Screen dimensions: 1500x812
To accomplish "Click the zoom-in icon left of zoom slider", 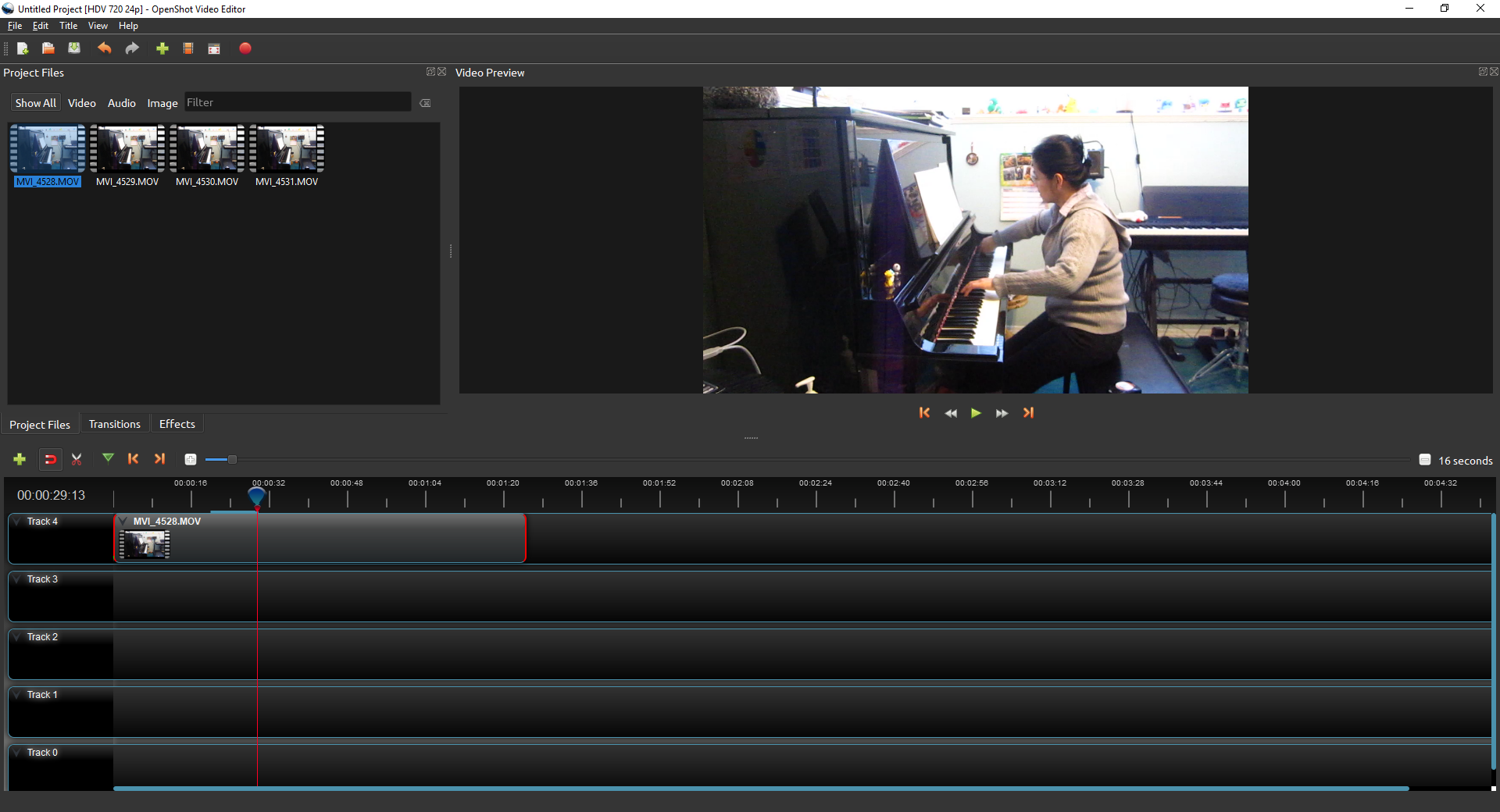I will [190, 460].
